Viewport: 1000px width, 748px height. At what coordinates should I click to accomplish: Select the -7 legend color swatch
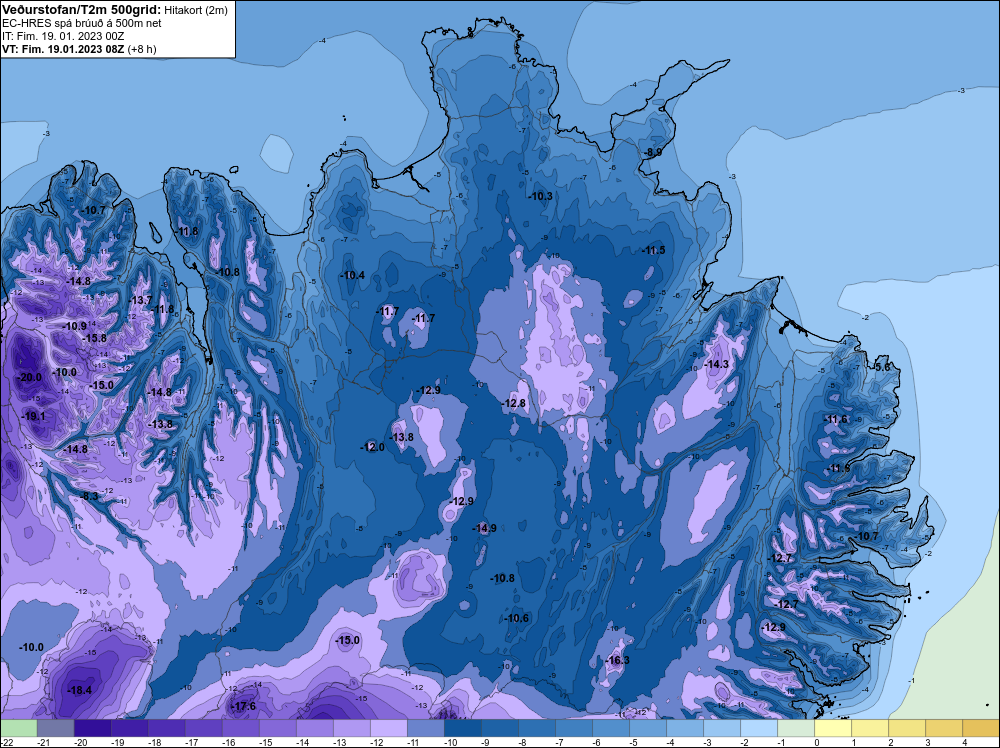(x=573, y=728)
